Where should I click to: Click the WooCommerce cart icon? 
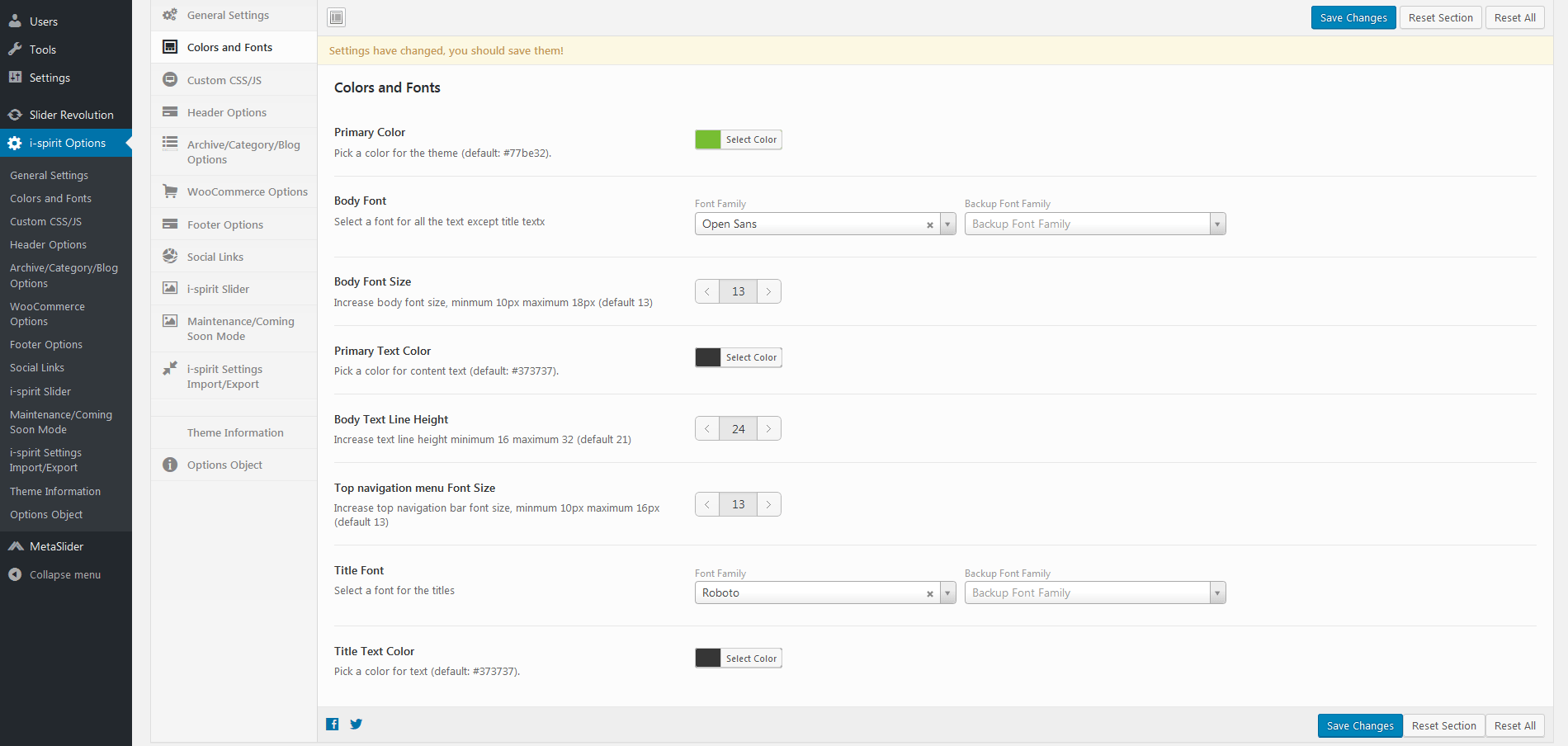[x=170, y=191]
